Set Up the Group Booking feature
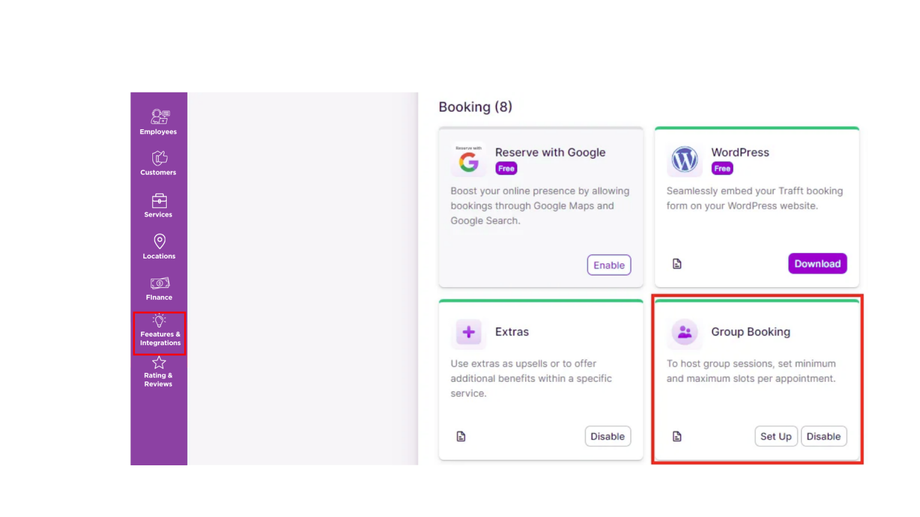This screenshot has height=517, width=920. (x=775, y=436)
